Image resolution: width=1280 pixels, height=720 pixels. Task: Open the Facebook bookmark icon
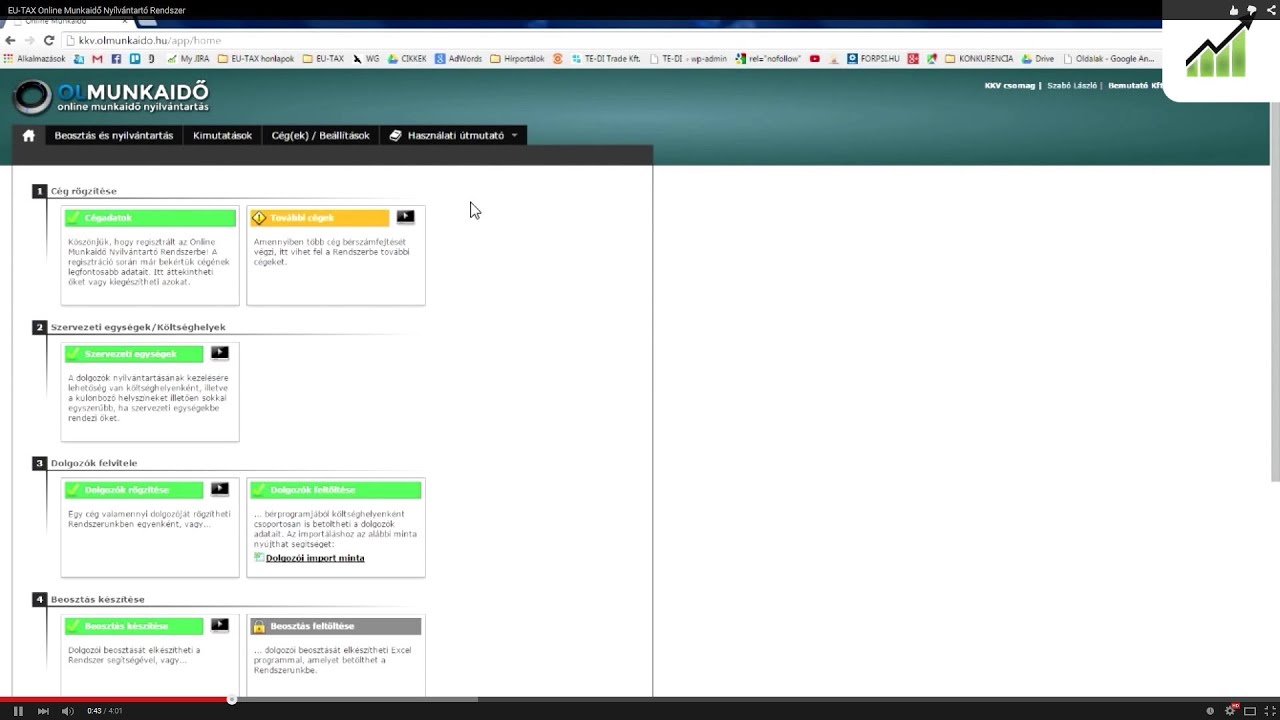pyautogui.click(x=116, y=59)
